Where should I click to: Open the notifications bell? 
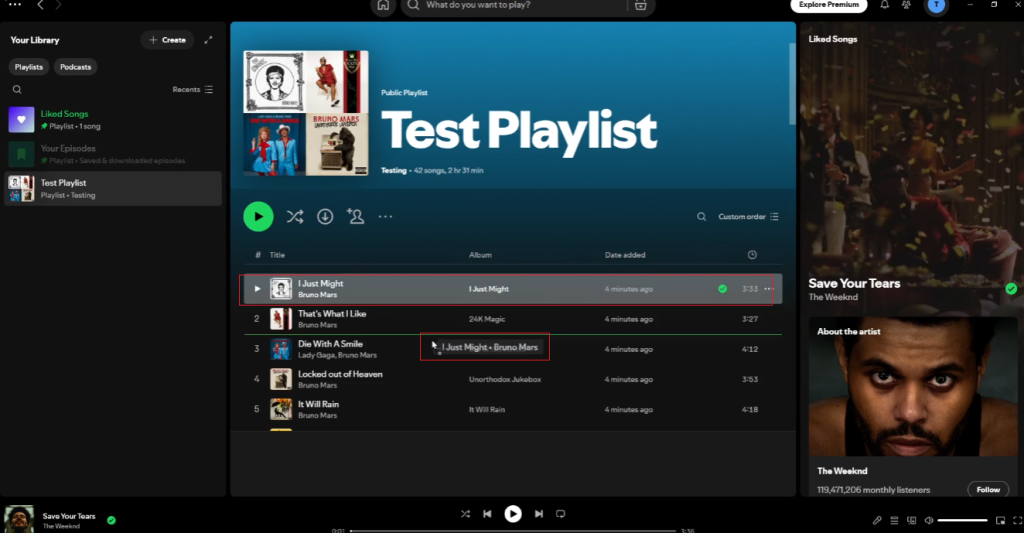click(884, 5)
